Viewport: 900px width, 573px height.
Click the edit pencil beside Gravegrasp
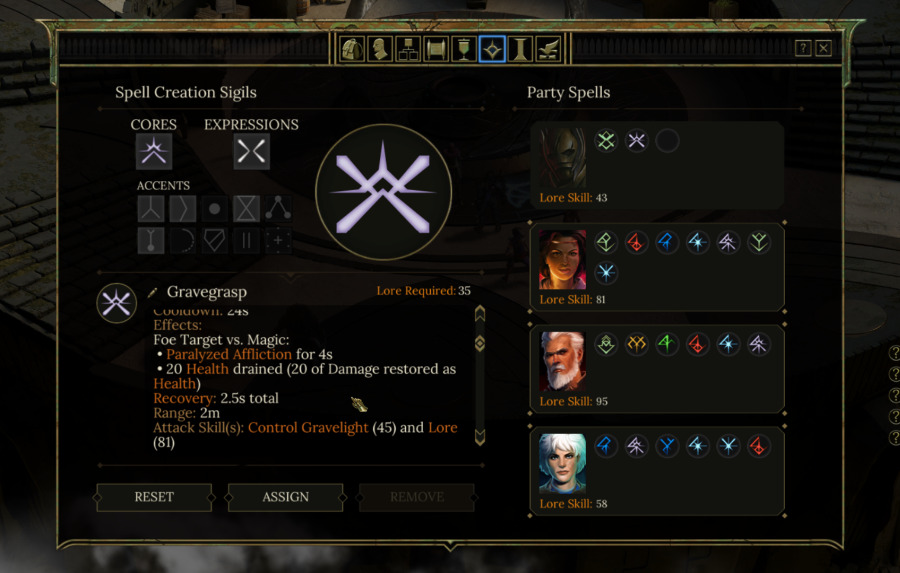click(153, 293)
